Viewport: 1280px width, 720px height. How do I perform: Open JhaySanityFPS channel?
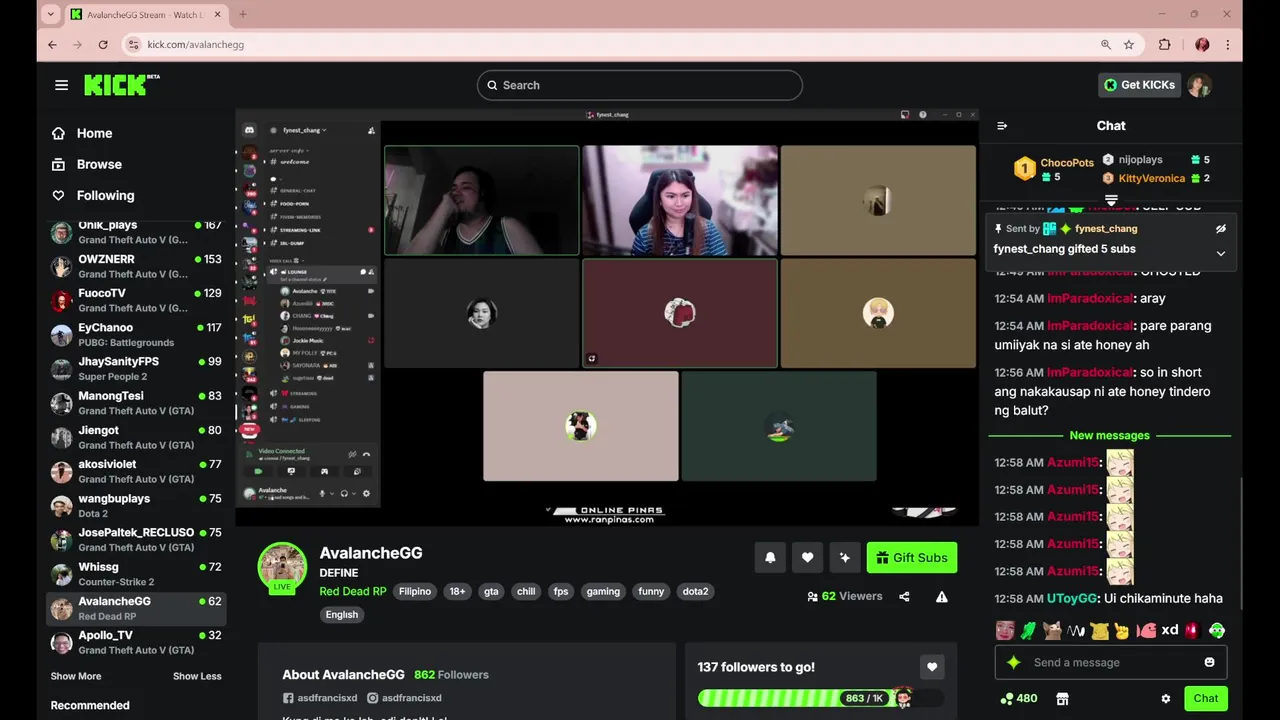tap(136, 368)
